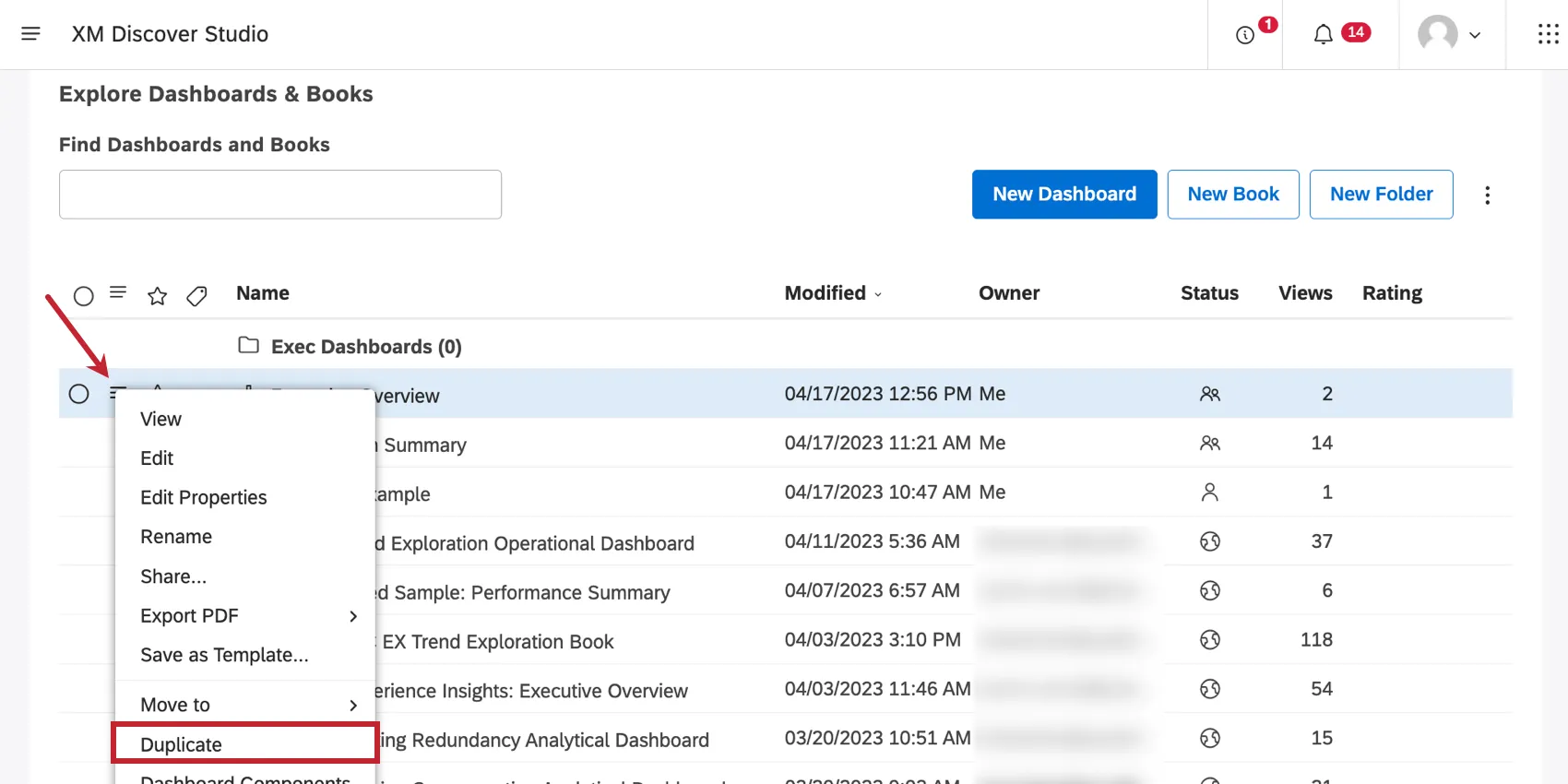The image size is (1568, 784).
Task: Expand the Export PDF submenu
Action: [247, 616]
